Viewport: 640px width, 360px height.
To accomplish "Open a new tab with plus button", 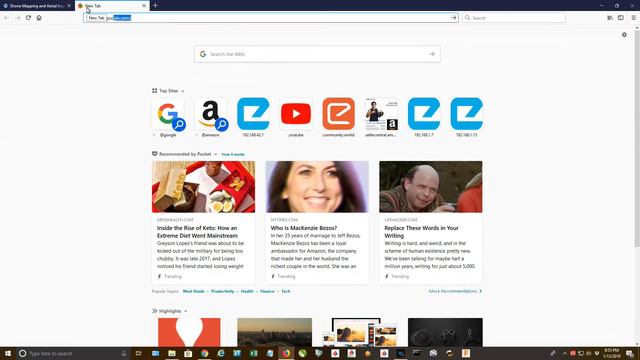I will point(155,6).
